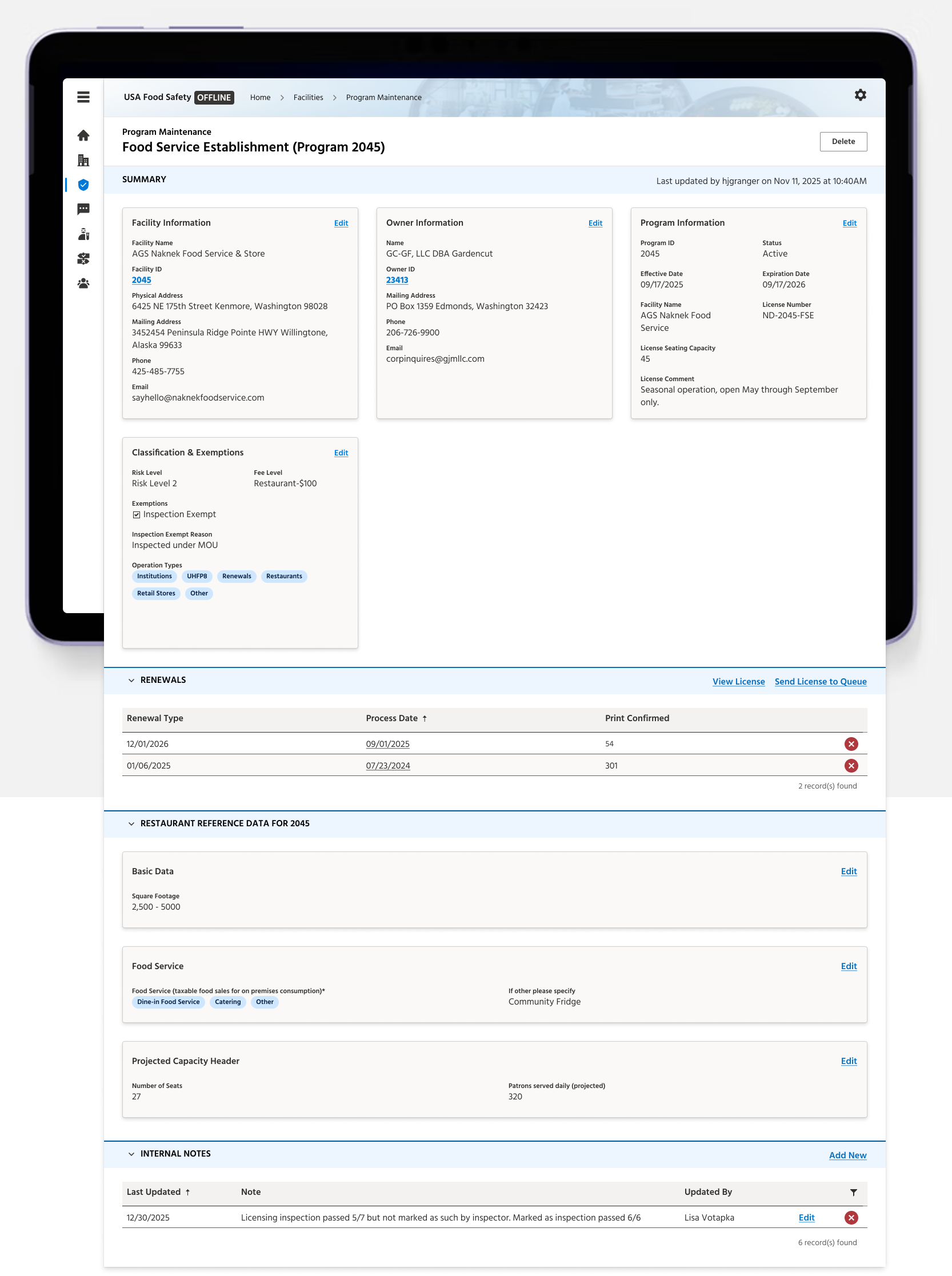Viewport: 952px width, 1276px height.
Task: Open the hamburger menu
Action: [83, 97]
